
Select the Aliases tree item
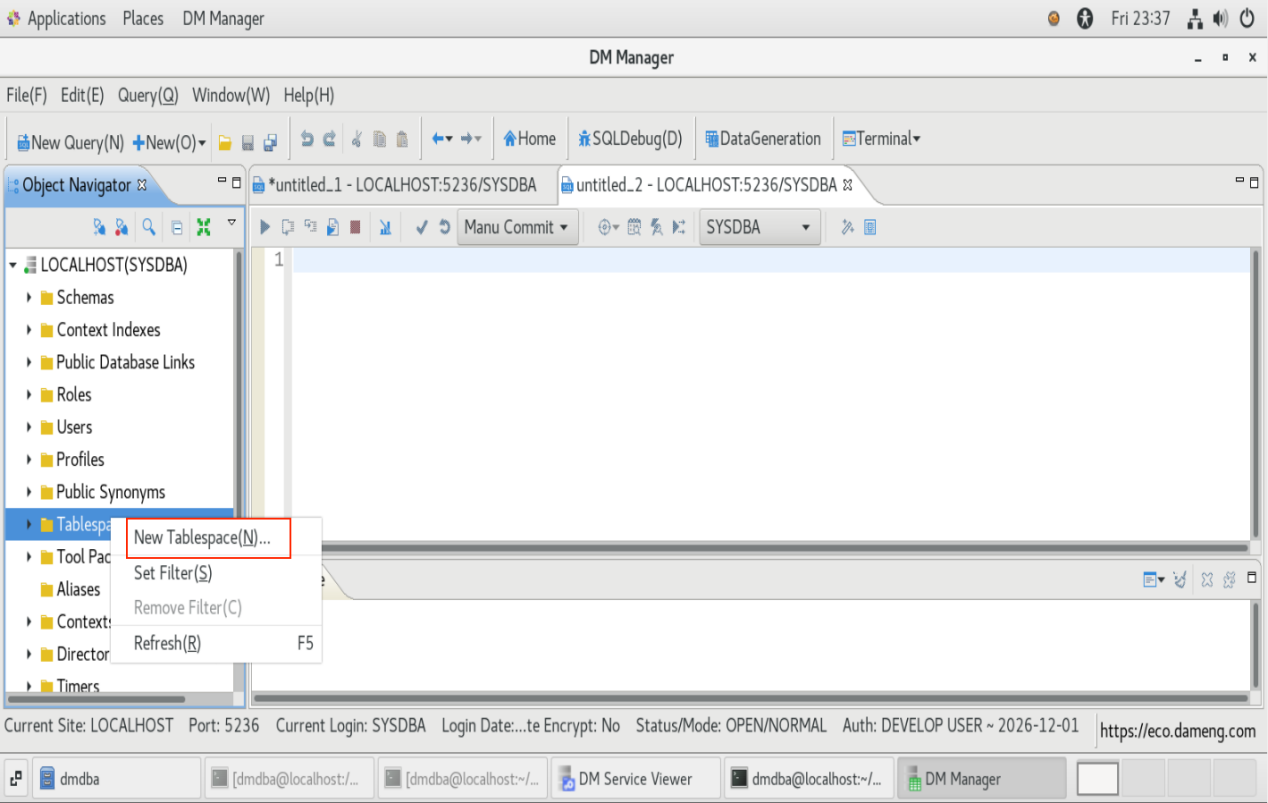point(78,589)
